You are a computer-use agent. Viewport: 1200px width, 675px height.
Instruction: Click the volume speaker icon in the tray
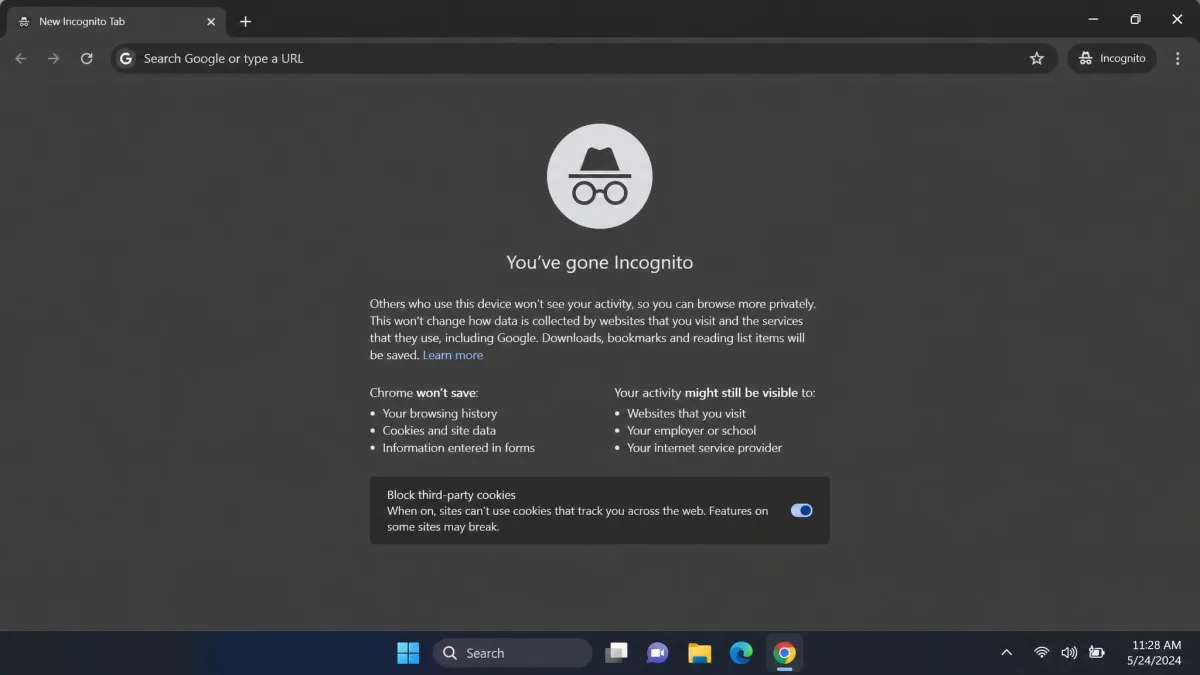click(x=1069, y=653)
